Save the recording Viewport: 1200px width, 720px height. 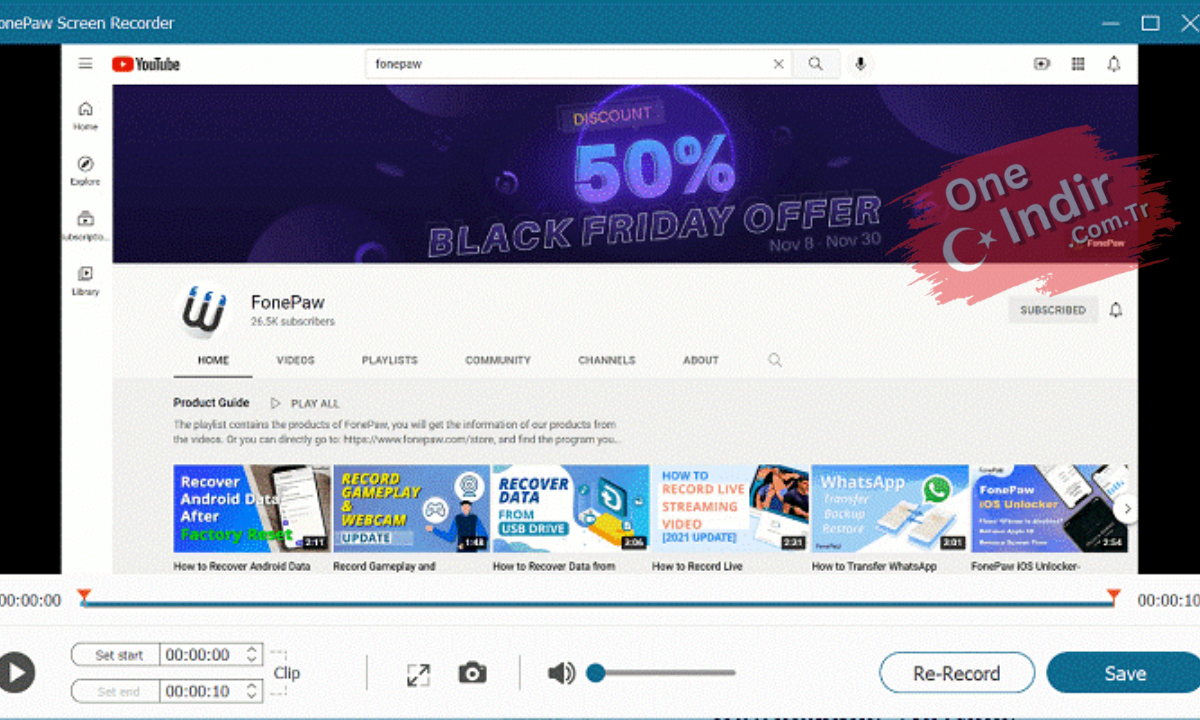tap(1125, 673)
